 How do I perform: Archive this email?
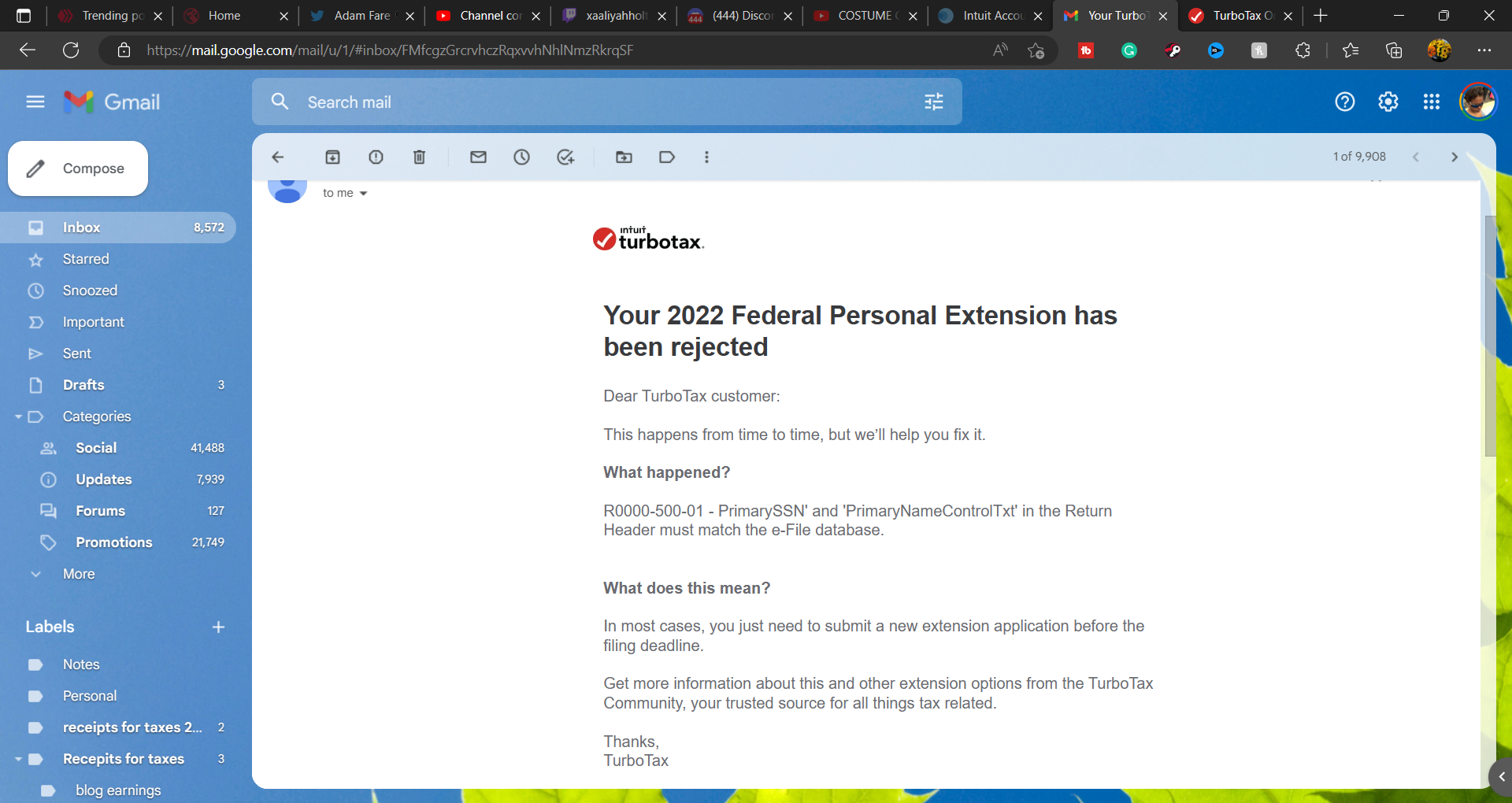click(x=333, y=157)
